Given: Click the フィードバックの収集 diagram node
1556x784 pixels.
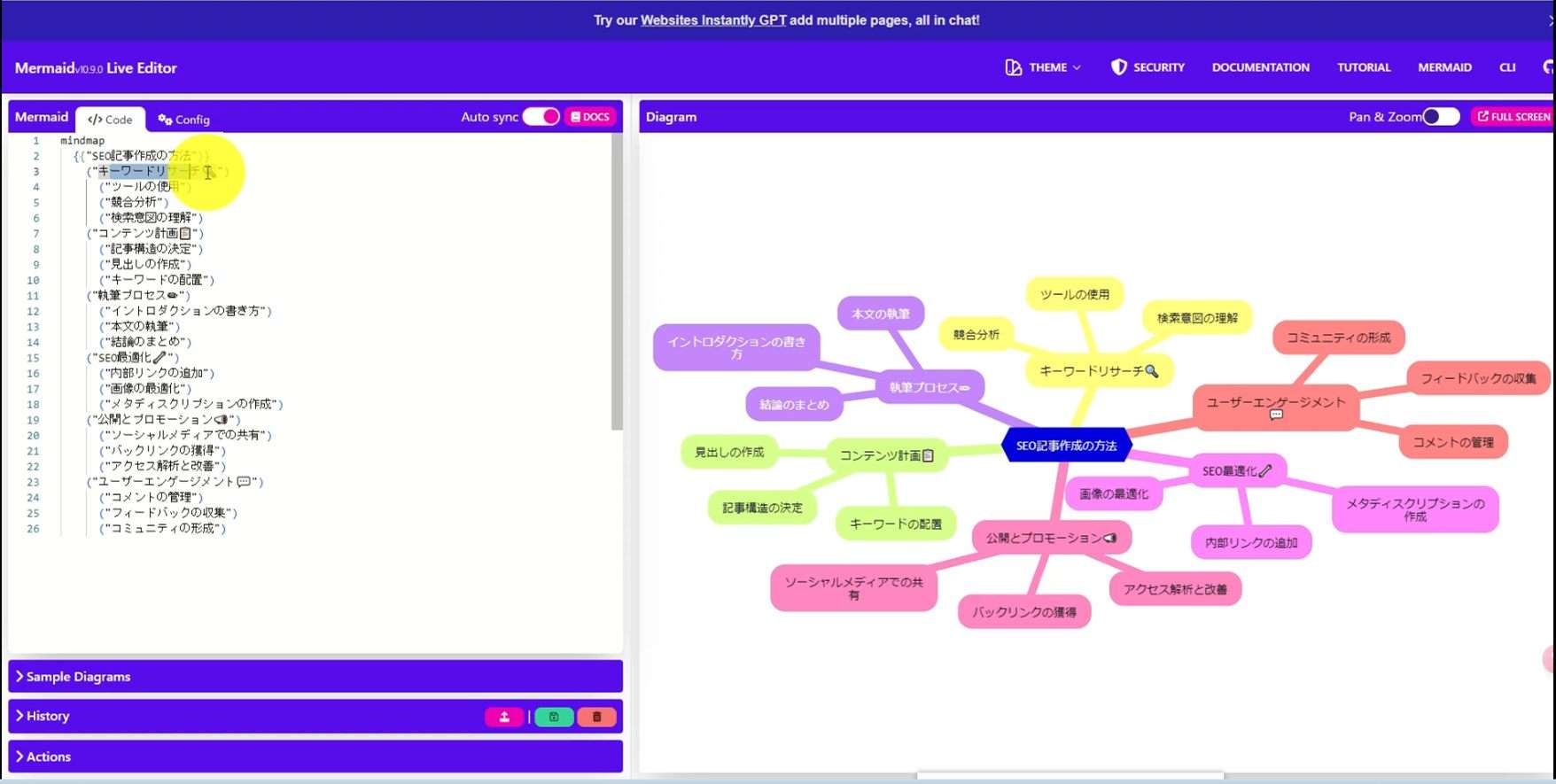Looking at the screenshot, I should tap(1478, 378).
